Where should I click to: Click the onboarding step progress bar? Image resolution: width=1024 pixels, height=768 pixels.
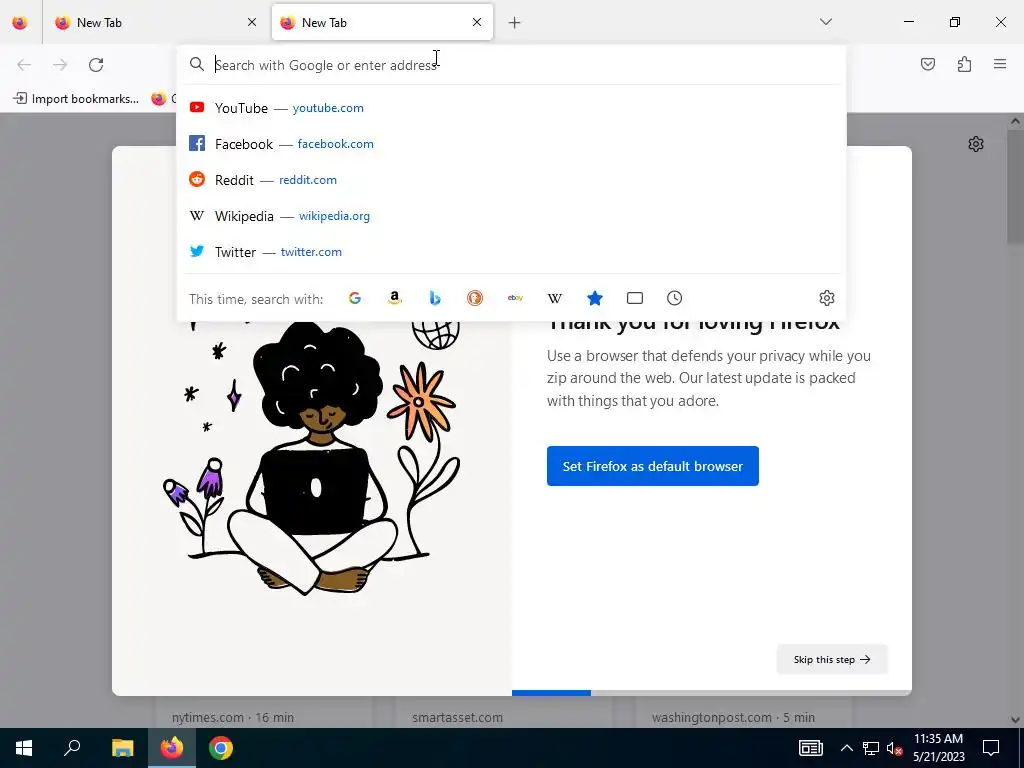(x=712, y=693)
